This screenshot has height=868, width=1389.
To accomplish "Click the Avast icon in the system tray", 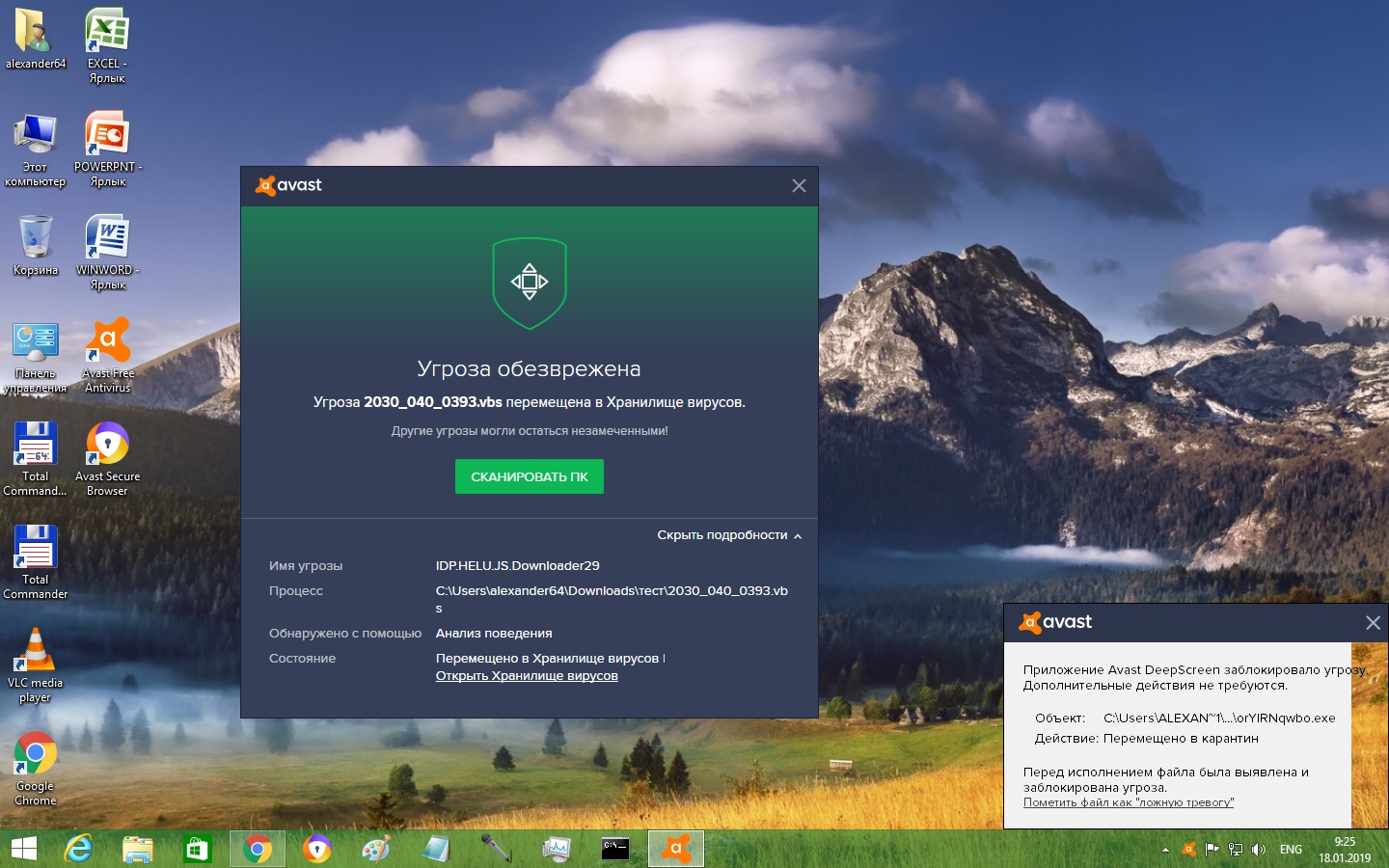I will pos(1189,850).
